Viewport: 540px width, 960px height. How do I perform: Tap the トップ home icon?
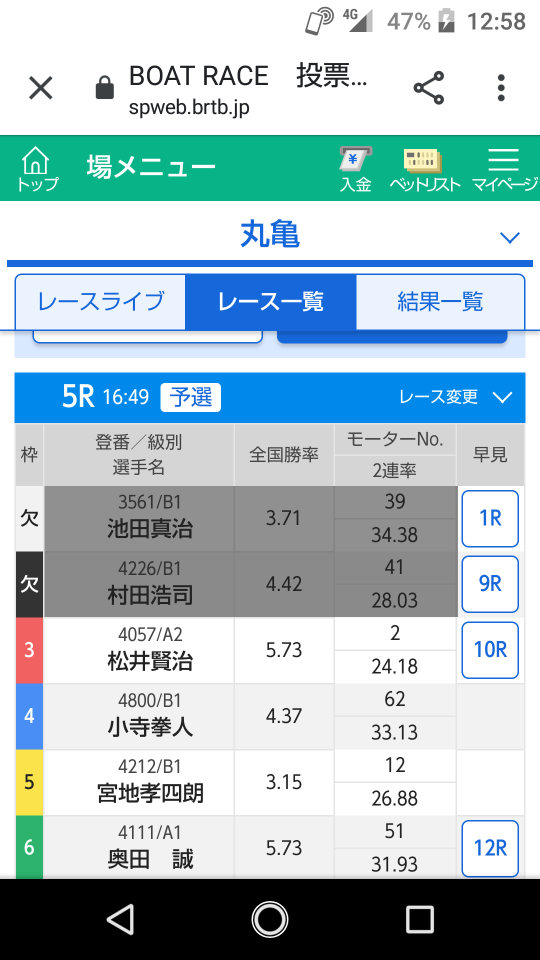pos(37,168)
